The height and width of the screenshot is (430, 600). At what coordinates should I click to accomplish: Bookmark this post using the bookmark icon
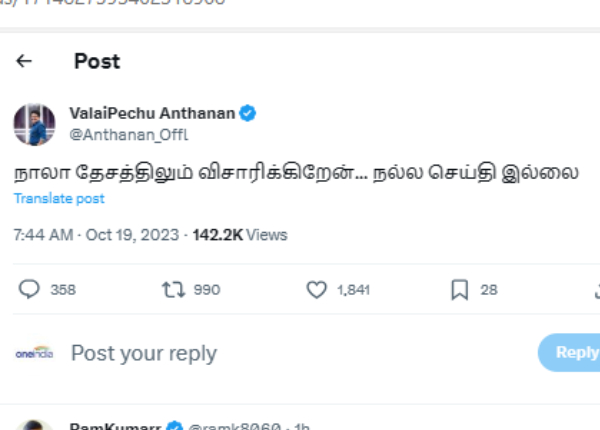click(459, 289)
